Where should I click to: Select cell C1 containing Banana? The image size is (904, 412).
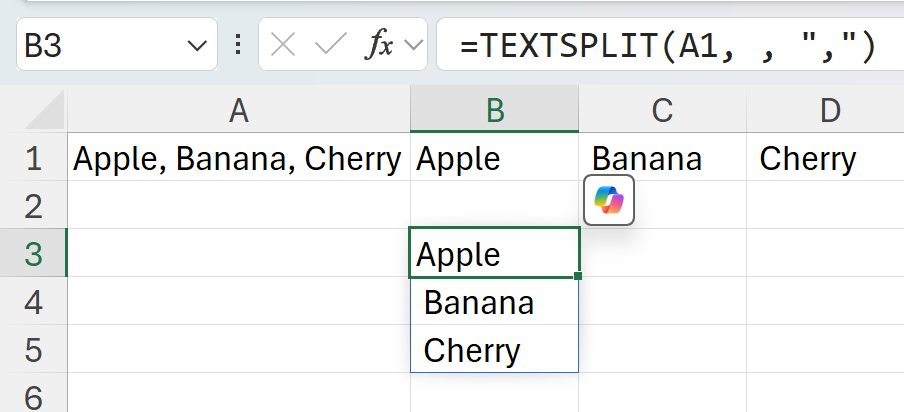(x=662, y=158)
